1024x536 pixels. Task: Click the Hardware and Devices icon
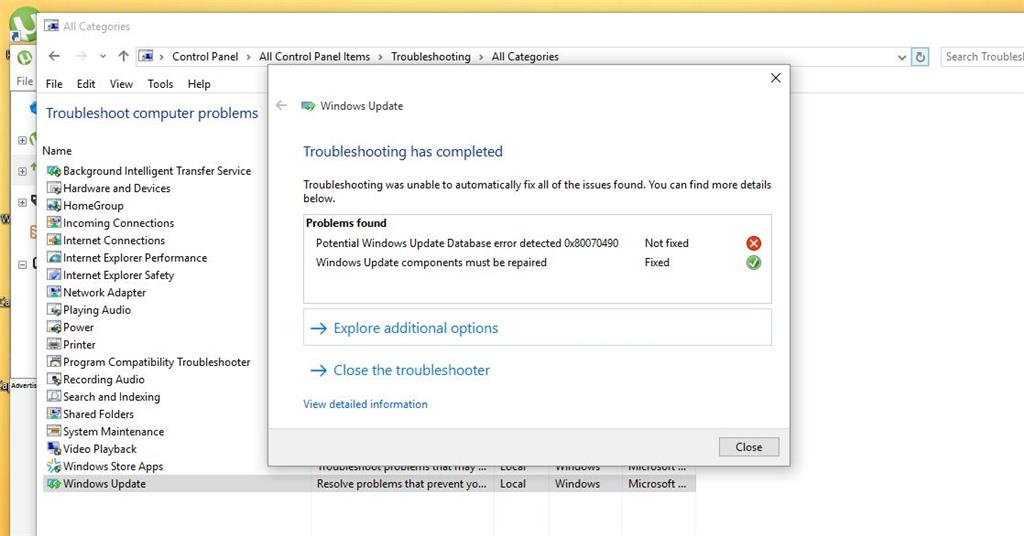click(x=54, y=188)
